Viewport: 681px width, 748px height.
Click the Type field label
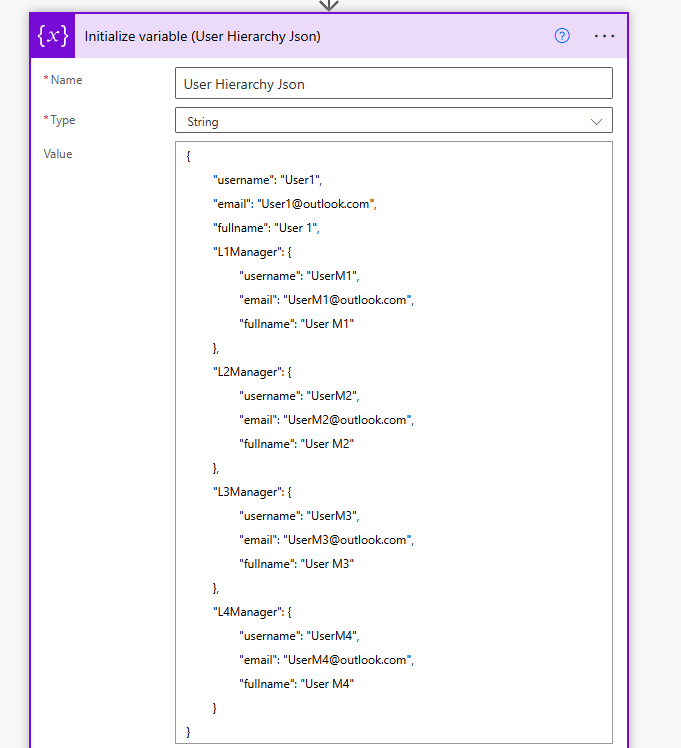pos(63,120)
